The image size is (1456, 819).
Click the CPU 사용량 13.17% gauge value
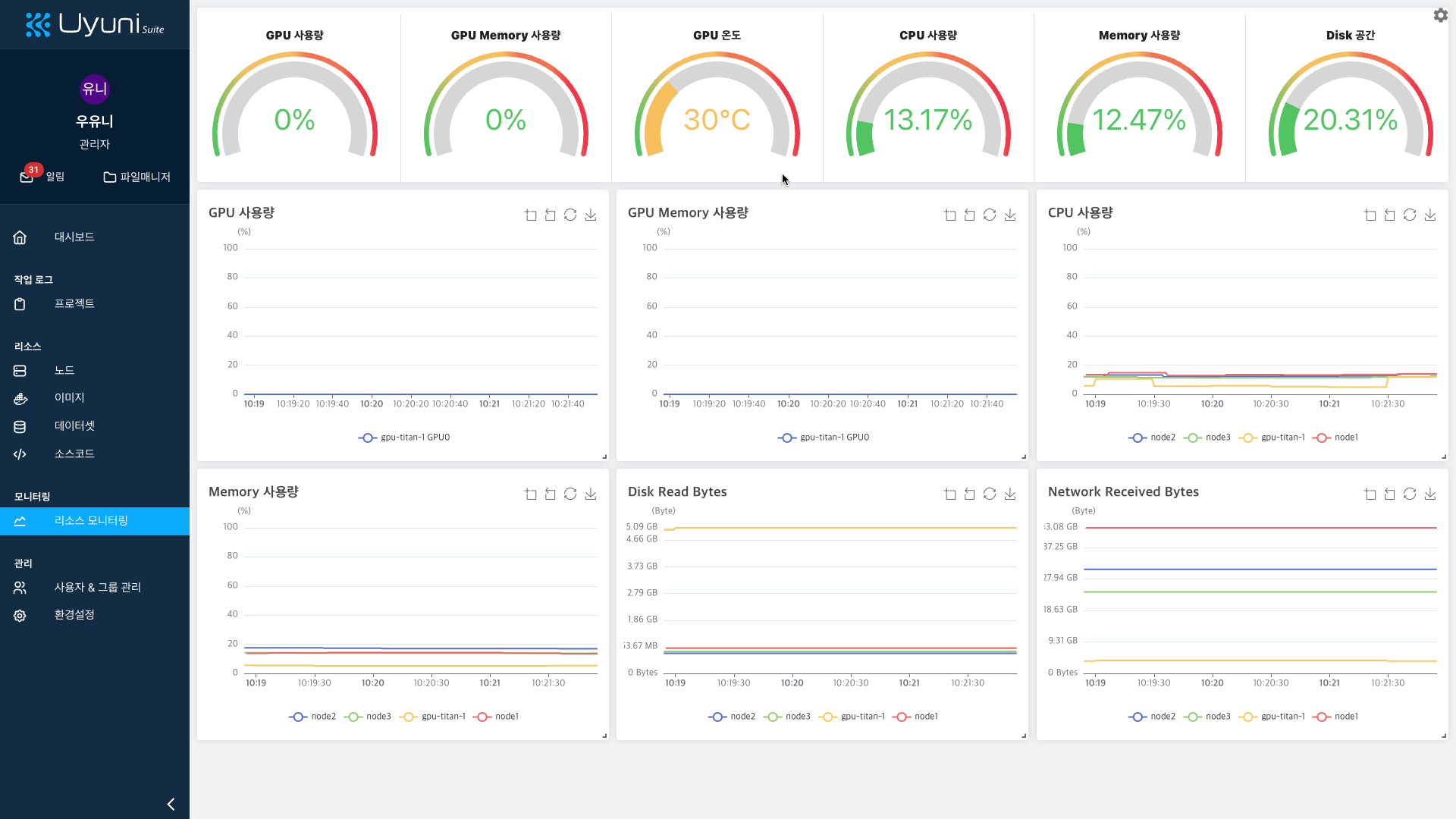tap(927, 120)
